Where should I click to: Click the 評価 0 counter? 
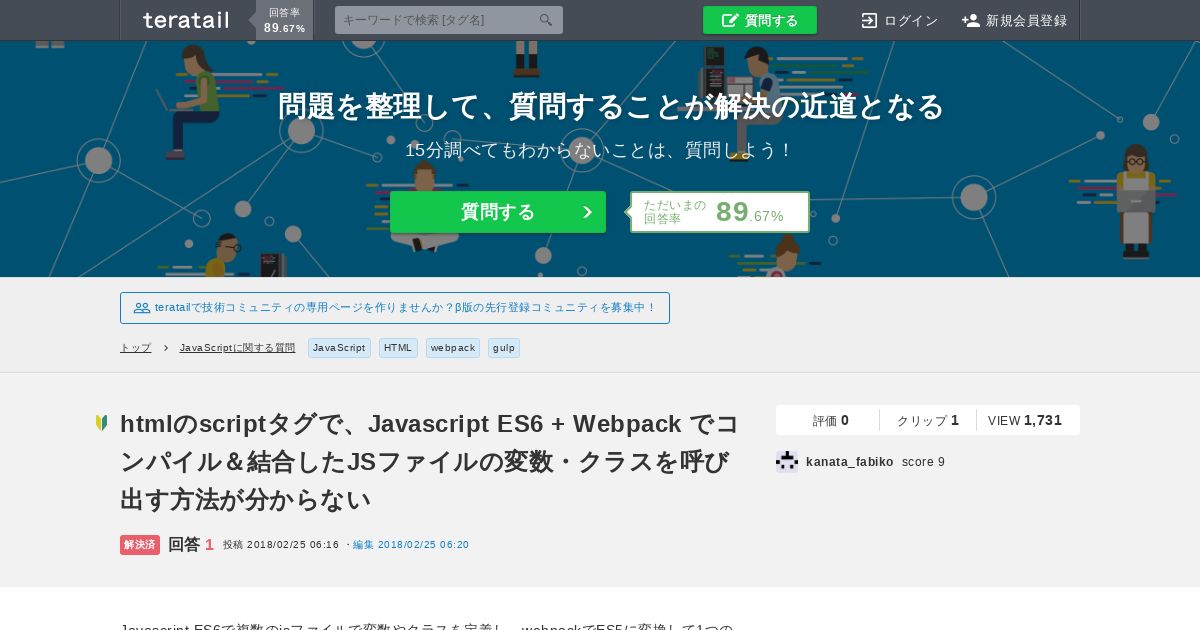point(830,420)
